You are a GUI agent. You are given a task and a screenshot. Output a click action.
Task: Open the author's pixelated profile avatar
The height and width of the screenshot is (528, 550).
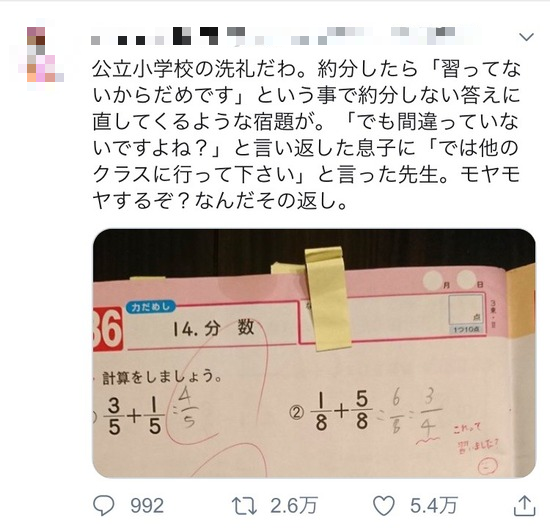click(x=41, y=54)
